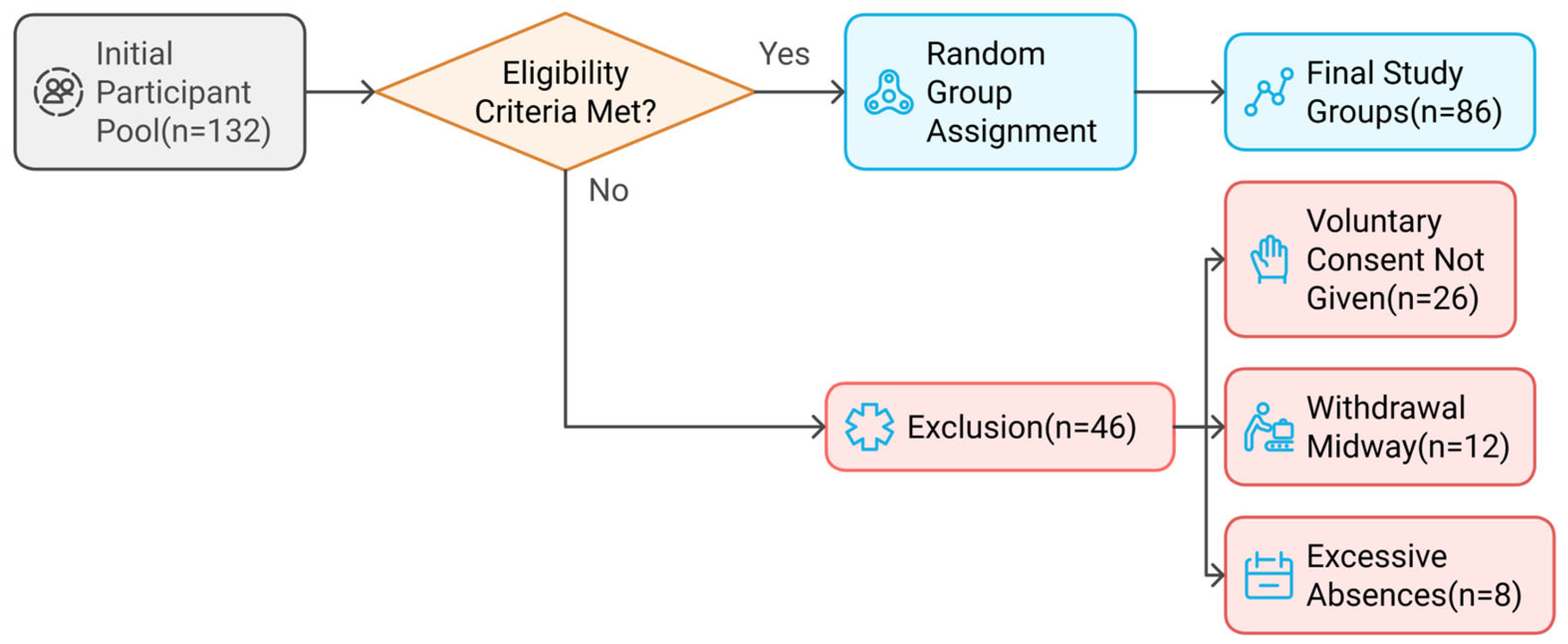This screenshot has width=1568, height=644.
Task: Click the participants group icon
Action: pos(58,92)
